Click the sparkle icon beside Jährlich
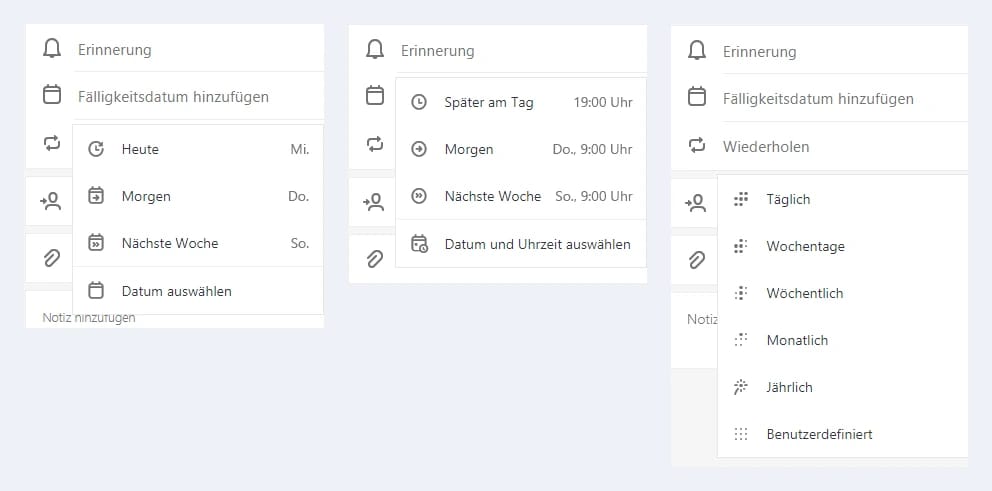992x491 pixels. click(x=741, y=387)
